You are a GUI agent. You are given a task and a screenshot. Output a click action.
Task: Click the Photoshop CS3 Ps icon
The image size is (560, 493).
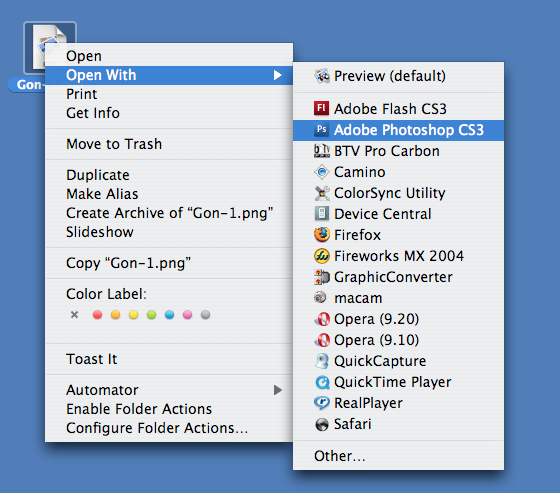pos(321,129)
